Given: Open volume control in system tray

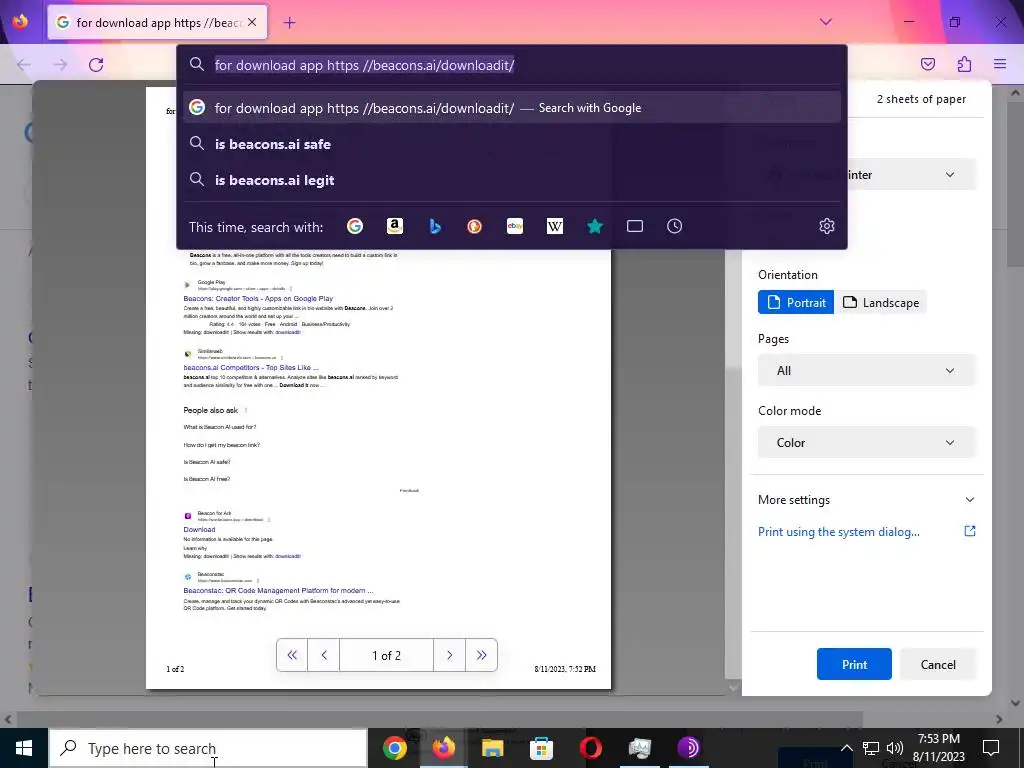Looking at the screenshot, I should [x=895, y=748].
